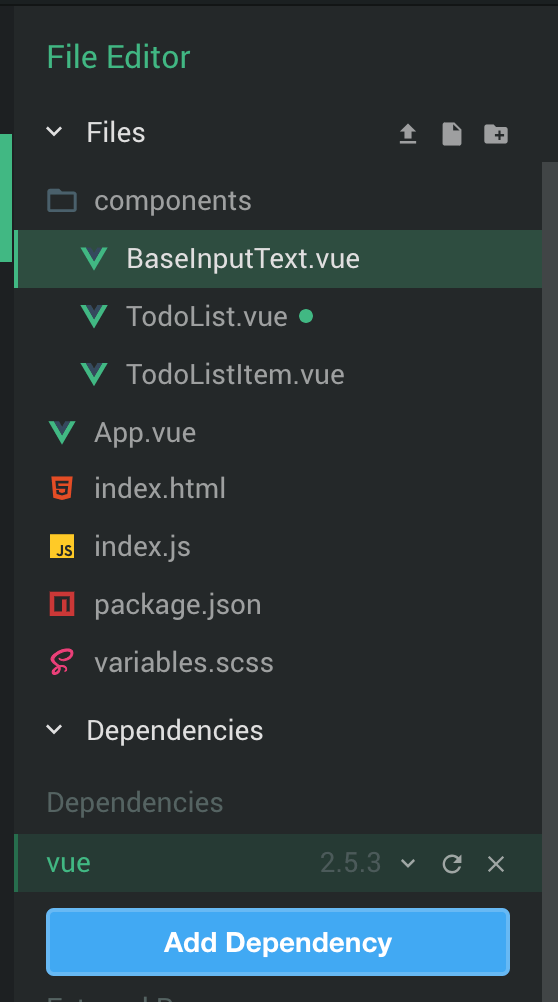Click the JS icon next to index.js

click(62, 546)
